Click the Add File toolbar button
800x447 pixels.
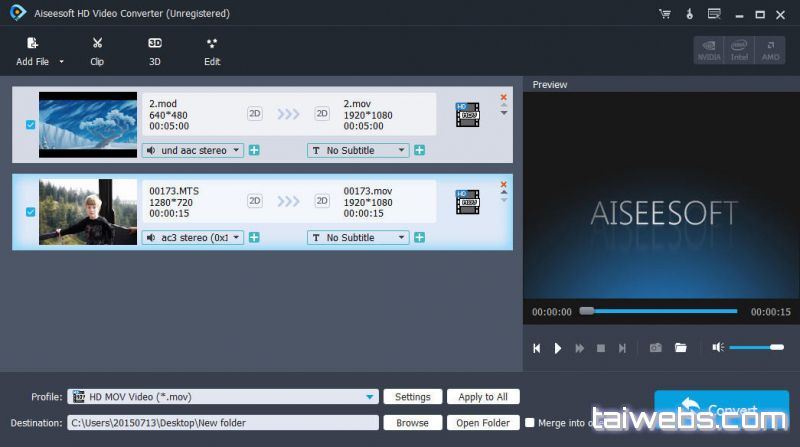click(32, 51)
